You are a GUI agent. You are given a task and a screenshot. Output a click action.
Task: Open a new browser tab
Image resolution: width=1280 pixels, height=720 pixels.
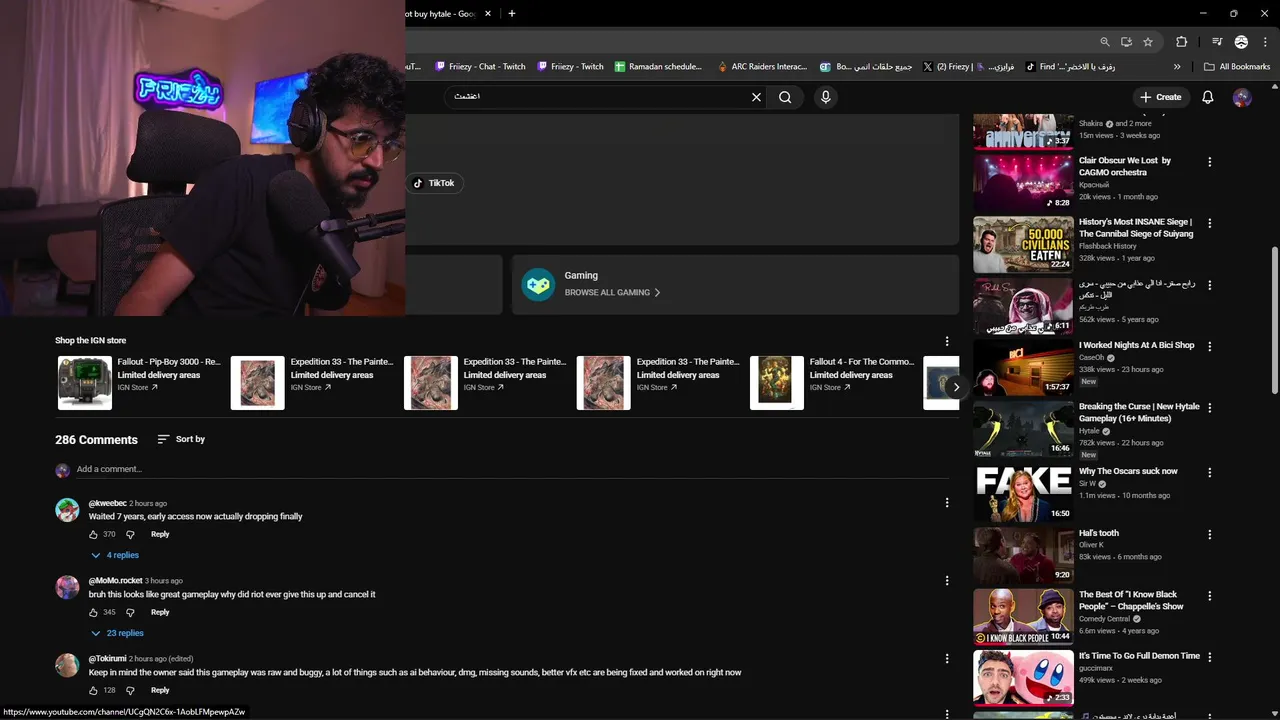tap(512, 14)
